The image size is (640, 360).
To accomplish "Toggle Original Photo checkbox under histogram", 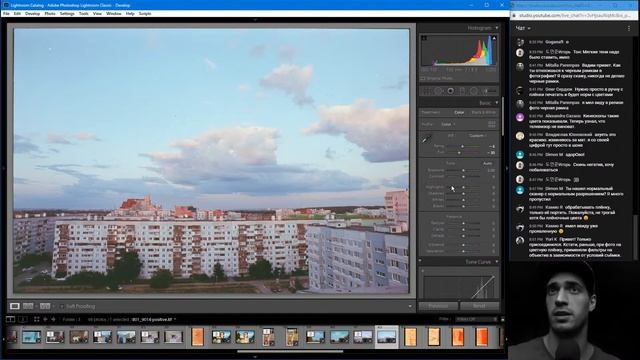I will [x=423, y=78].
